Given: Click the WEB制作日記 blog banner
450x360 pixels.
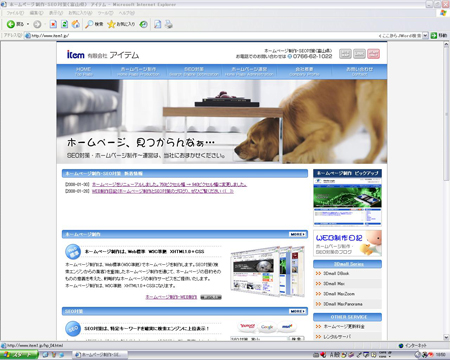Looking at the screenshot, I should [x=347, y=243].
